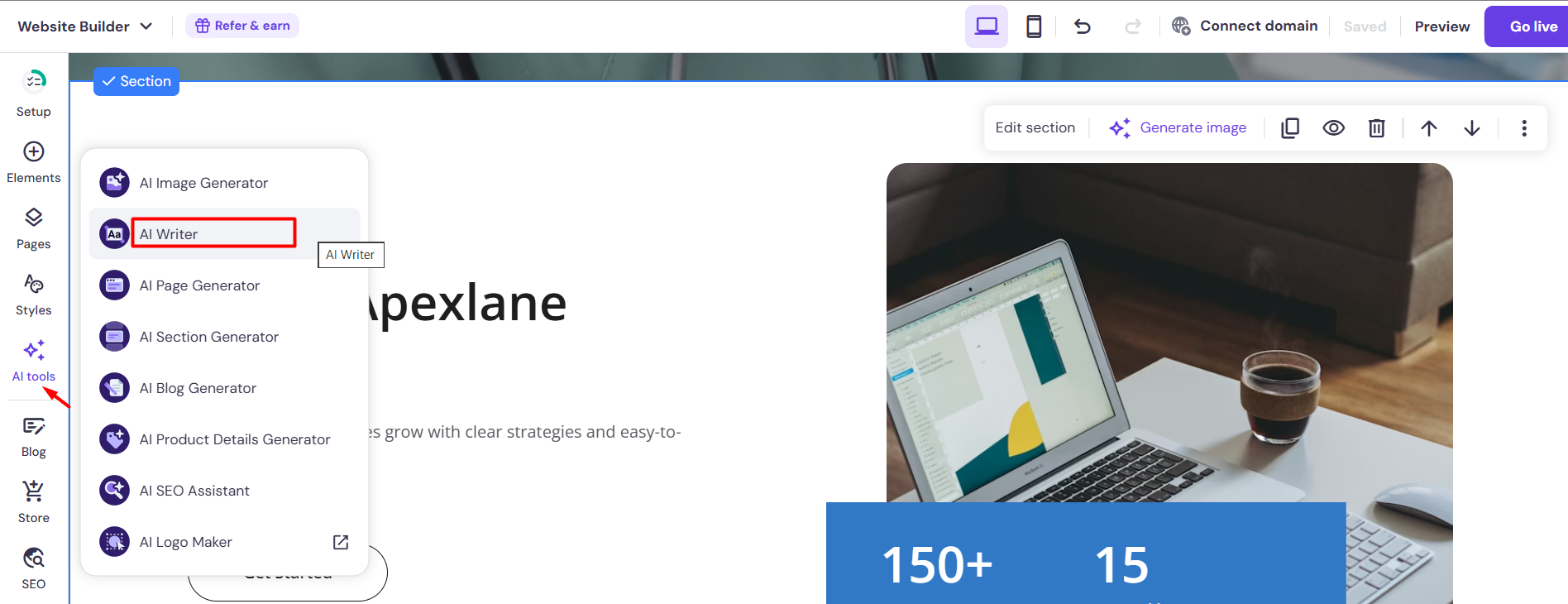Select AI Writer menu item
The width and height of the screenshot is (1568, 604).
point(224,234)
